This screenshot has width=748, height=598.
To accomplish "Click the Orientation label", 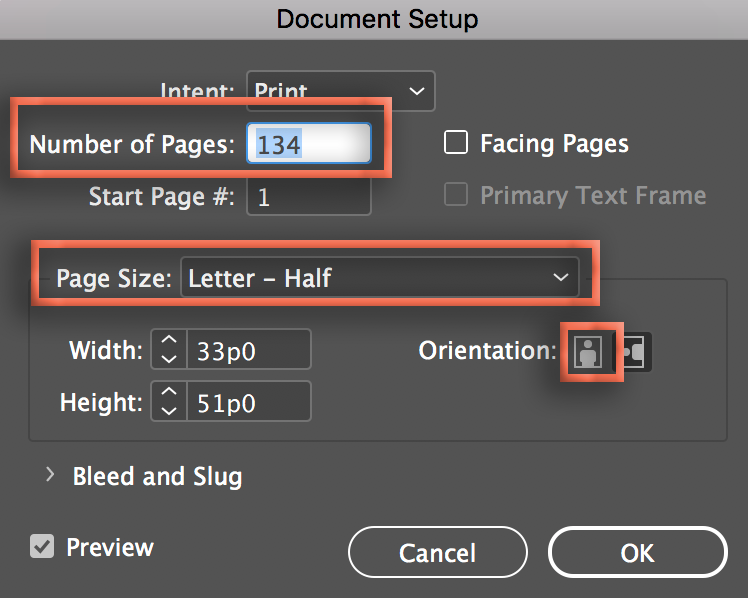I will coord(487,351).
